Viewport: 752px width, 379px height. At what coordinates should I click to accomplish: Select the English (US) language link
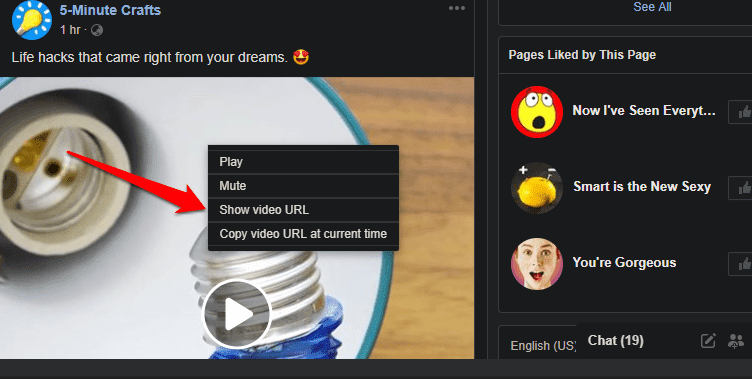click(x=543, y=346)
